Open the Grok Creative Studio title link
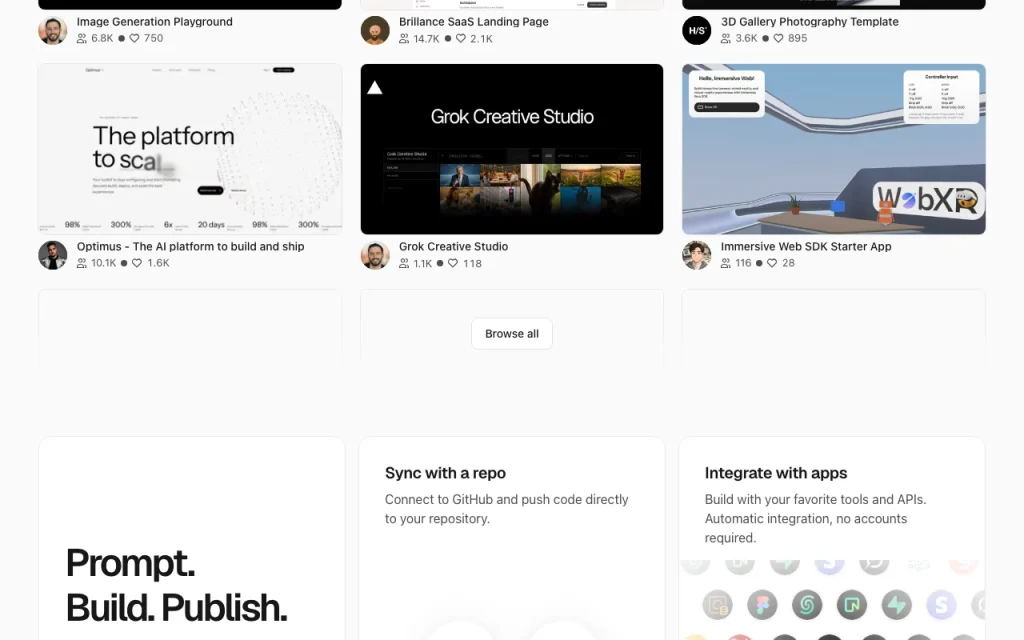 click(453, 246)
